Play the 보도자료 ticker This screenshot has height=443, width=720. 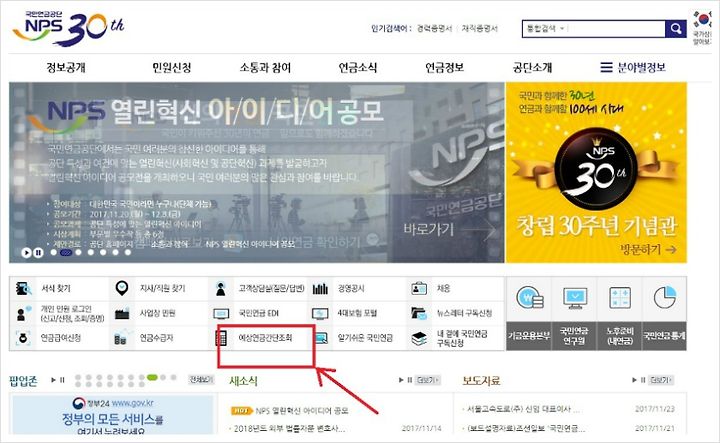click(635, 380)
